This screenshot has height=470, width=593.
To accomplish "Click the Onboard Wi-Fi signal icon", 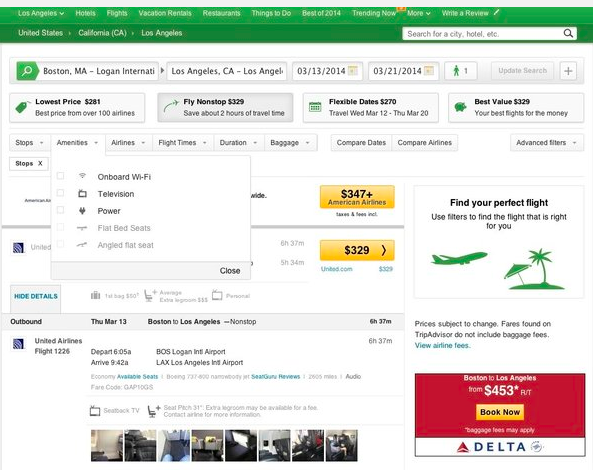I will [82, 176].
